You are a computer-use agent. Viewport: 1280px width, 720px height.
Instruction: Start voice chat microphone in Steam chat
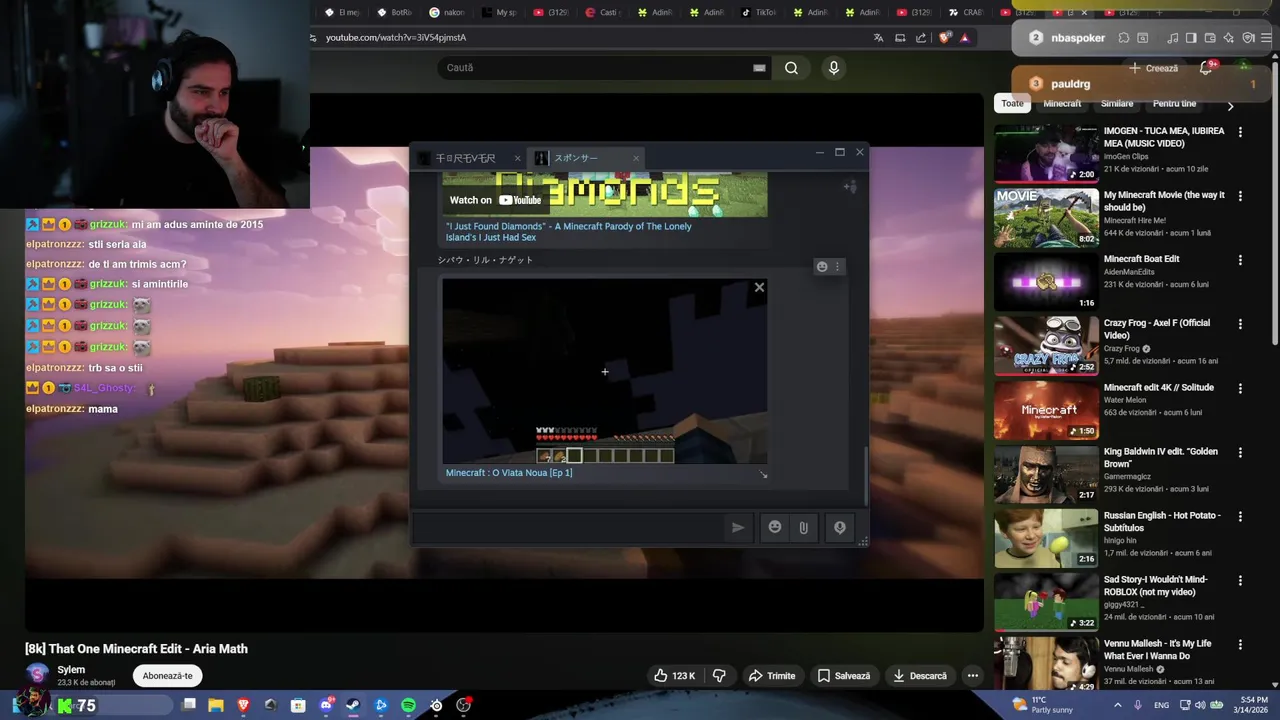(x=840, y=527)
